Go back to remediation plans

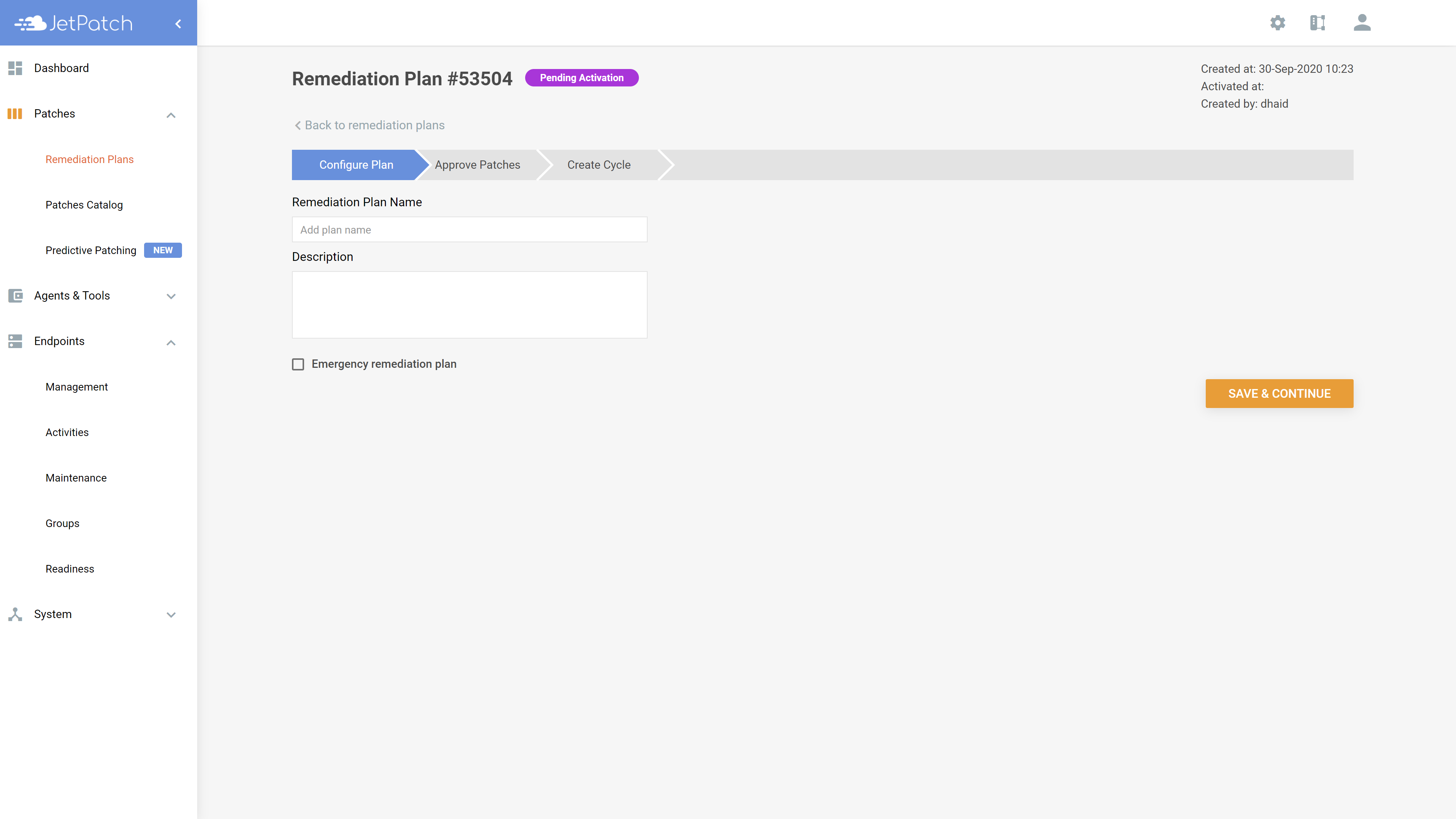[x=369, y=126]
